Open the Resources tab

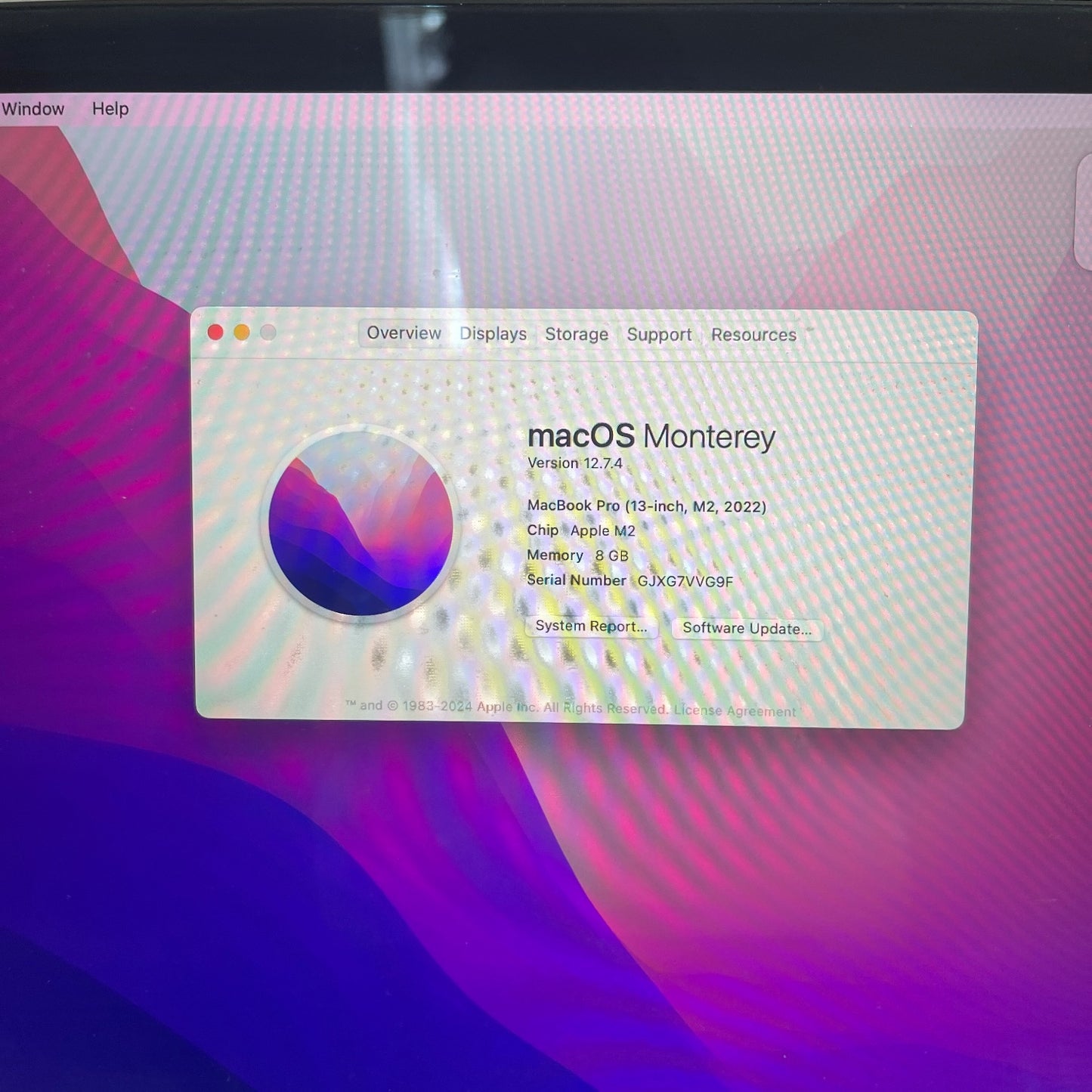(x=753, y=335)
